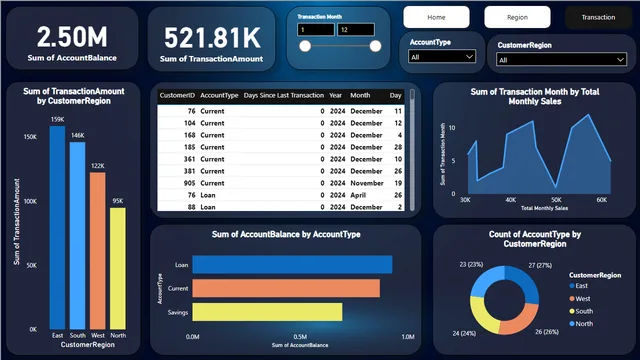The width and height of the screenshot is (640, 360).
Task: Go to the Region page button
Action: click(x=517, y=17)
